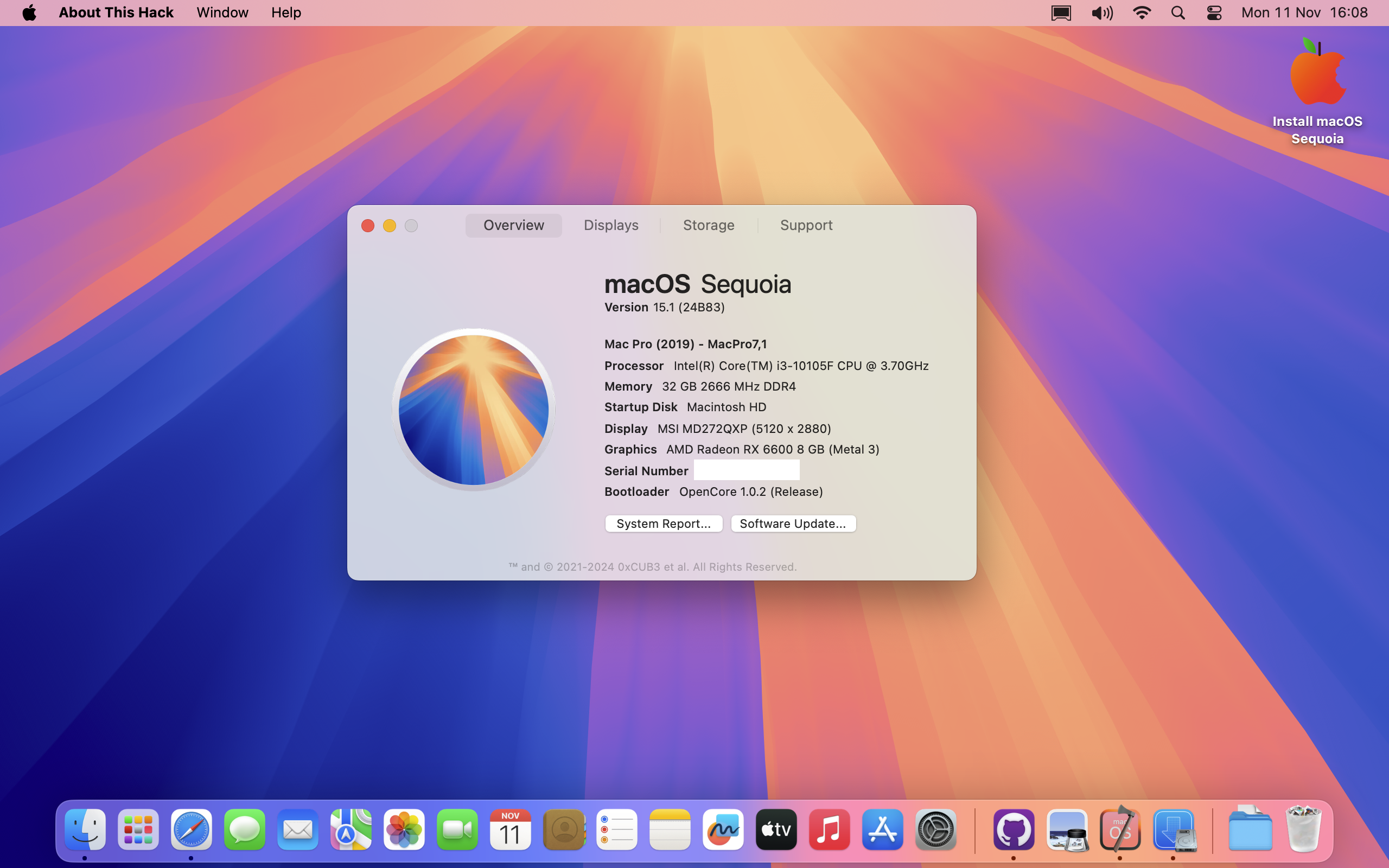Switch to the Storage tab

coord(708,225)
